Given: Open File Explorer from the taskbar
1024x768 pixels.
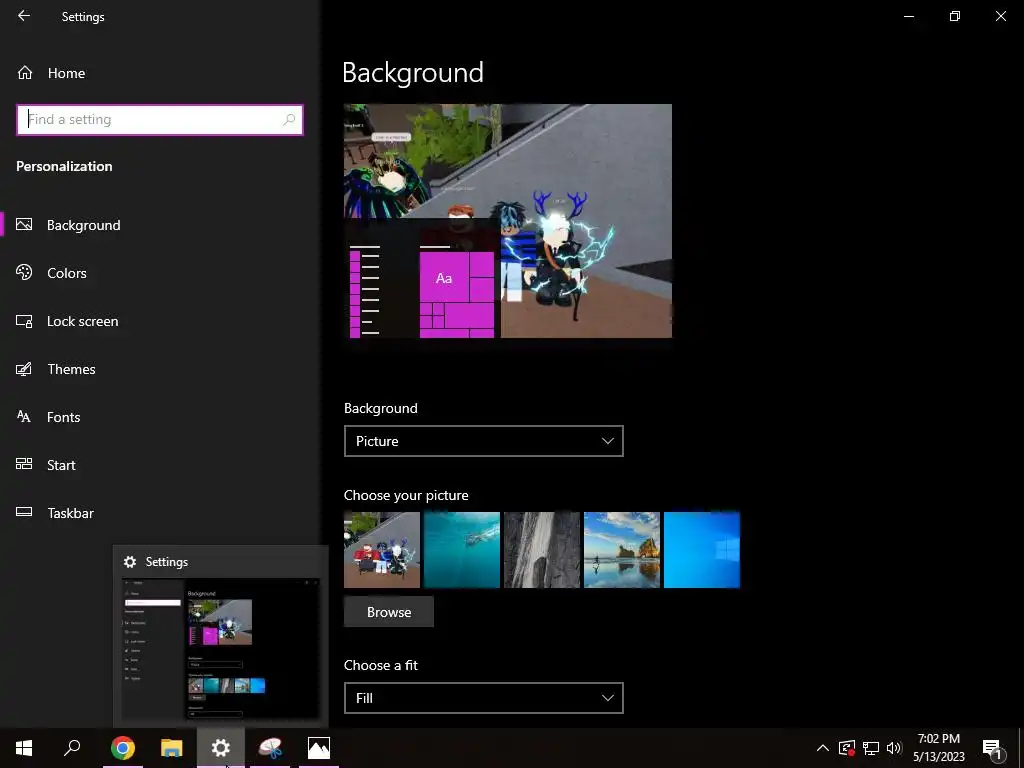Looking at the screenshot, I should [172, 748].
